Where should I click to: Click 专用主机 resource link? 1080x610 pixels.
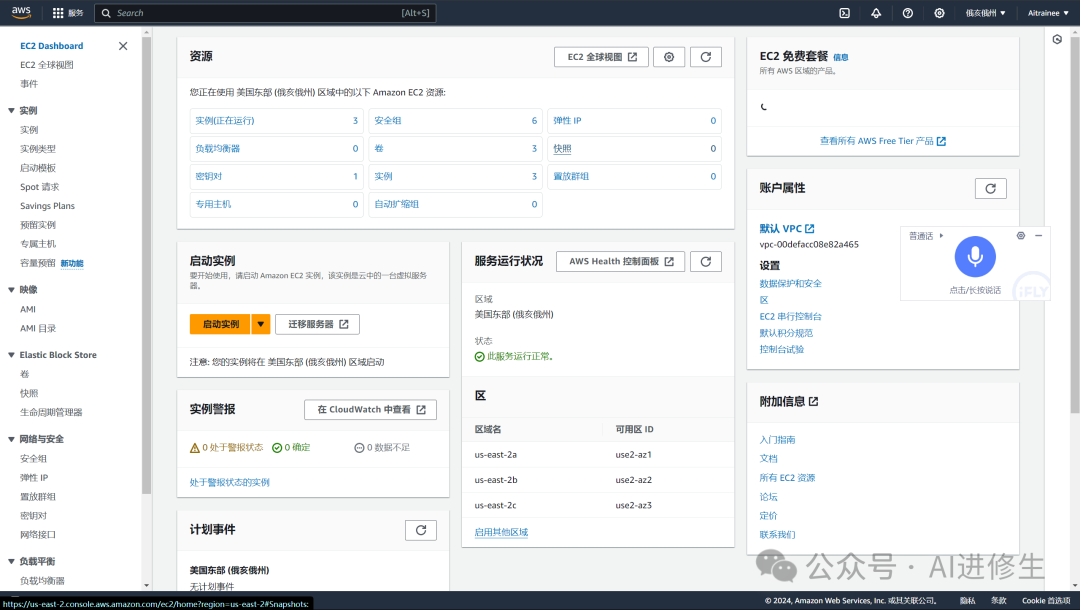coord(213,204)
